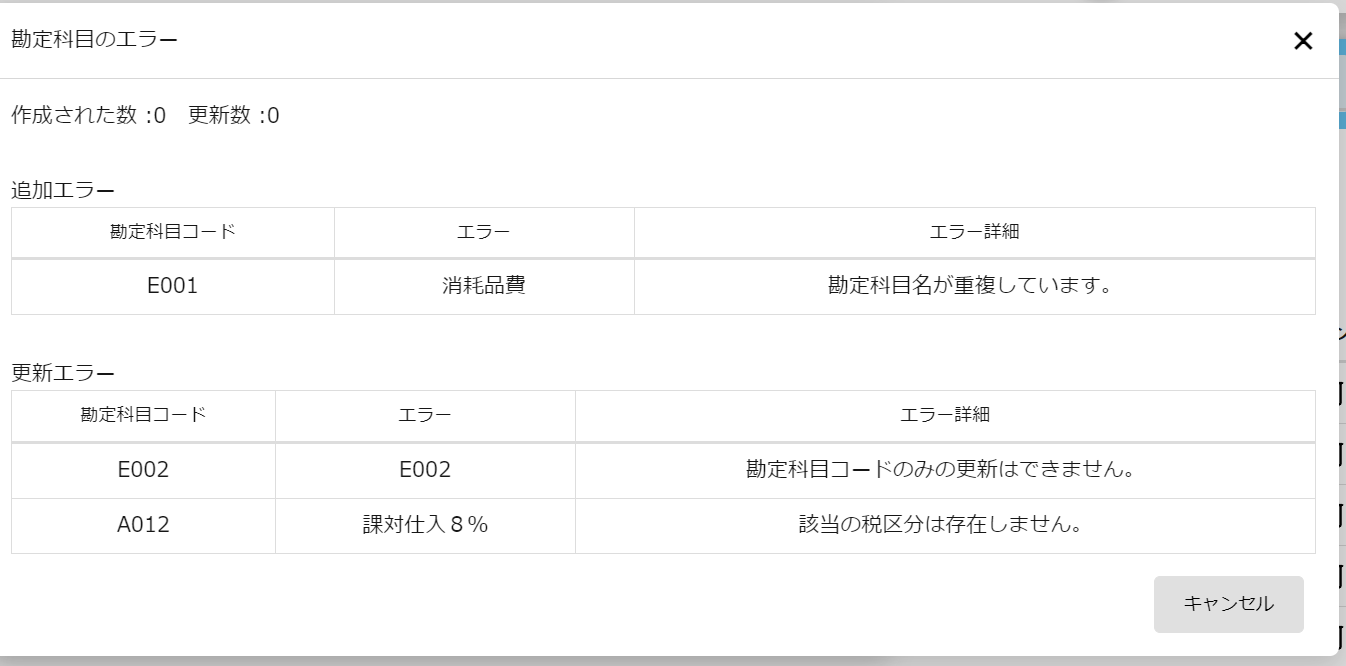The height and width of the screenshot is (666, 1346).
Task: Click 勘定科目コード header in 追加エラー table
Action: click(172, 232)
